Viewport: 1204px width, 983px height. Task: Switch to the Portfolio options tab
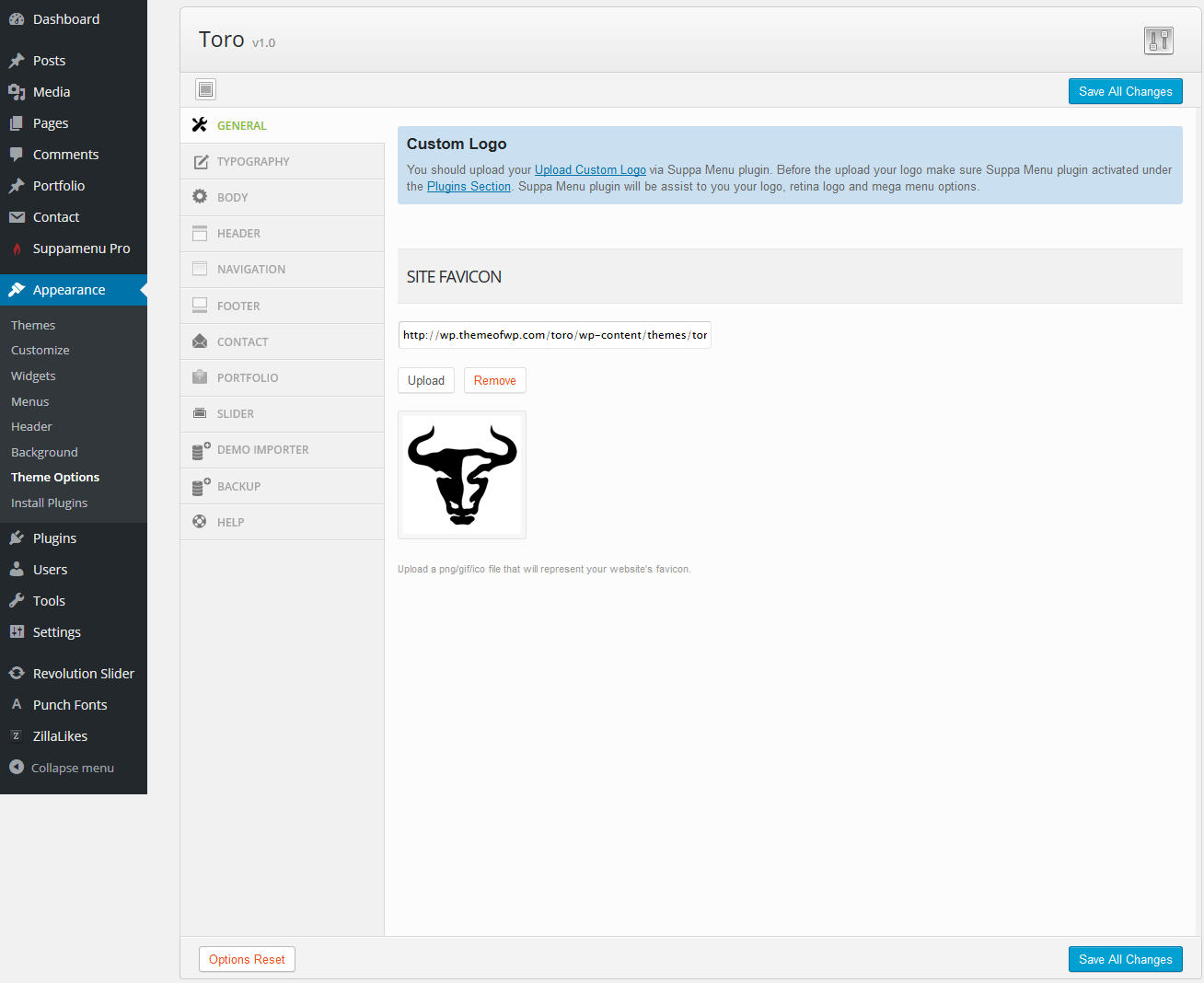pyautogui.click(x=283, y=377)
